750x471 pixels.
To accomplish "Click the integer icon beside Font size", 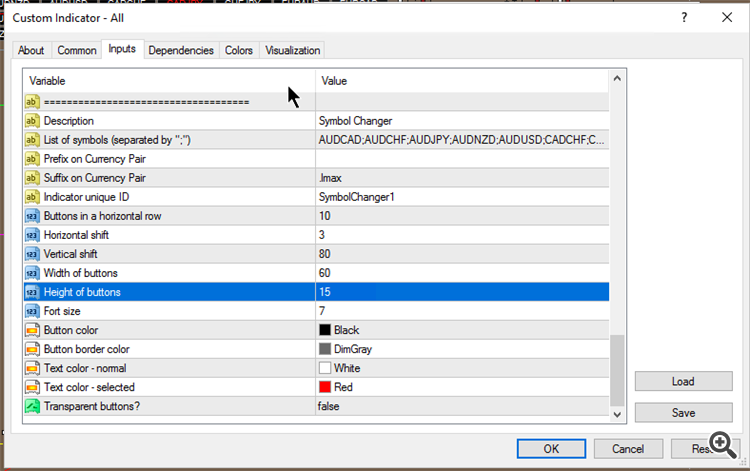I will point(32,311).
